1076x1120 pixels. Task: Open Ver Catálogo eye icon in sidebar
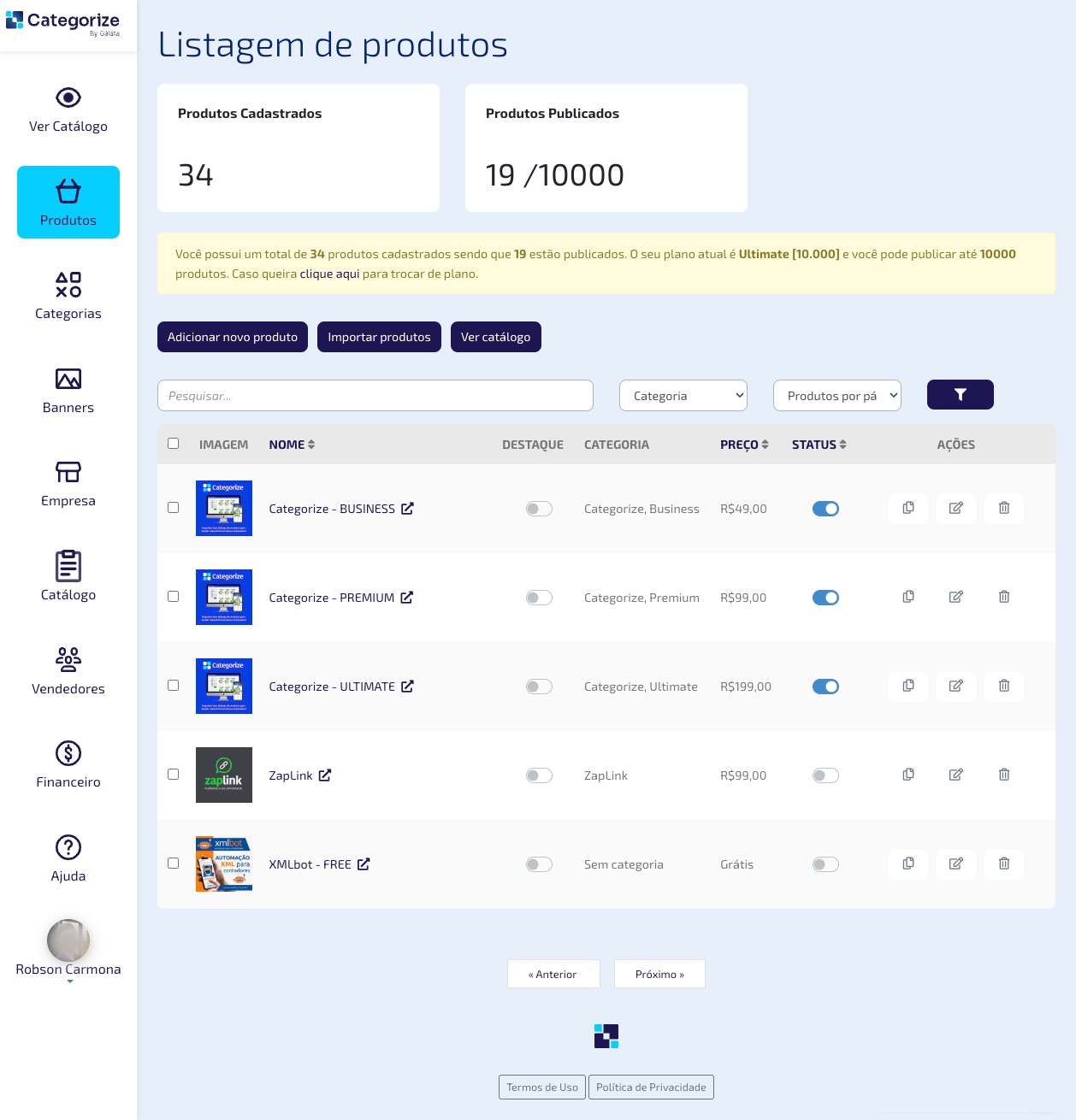click(68, 97)
